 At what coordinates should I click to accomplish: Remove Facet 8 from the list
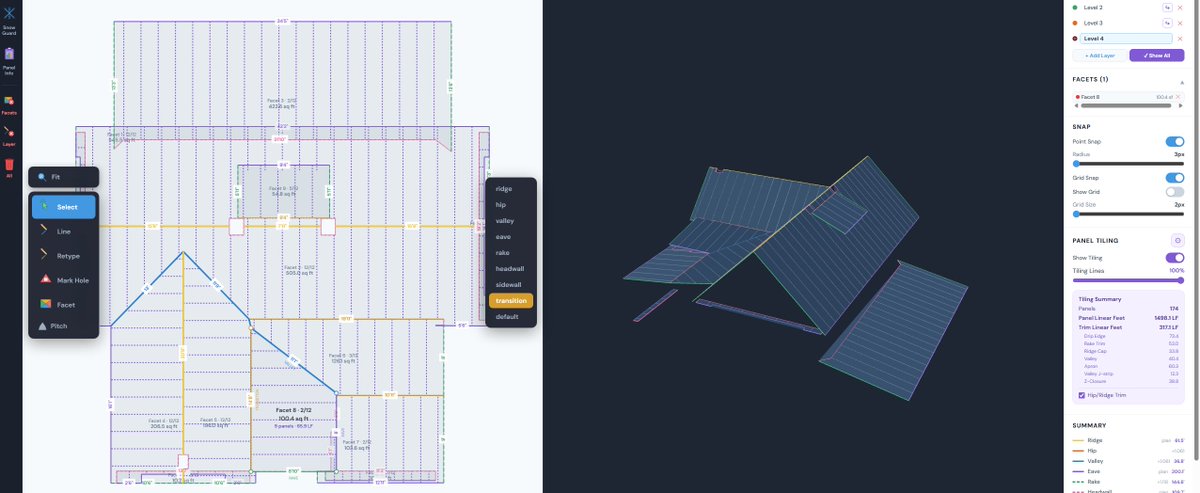pos(1178,97)
